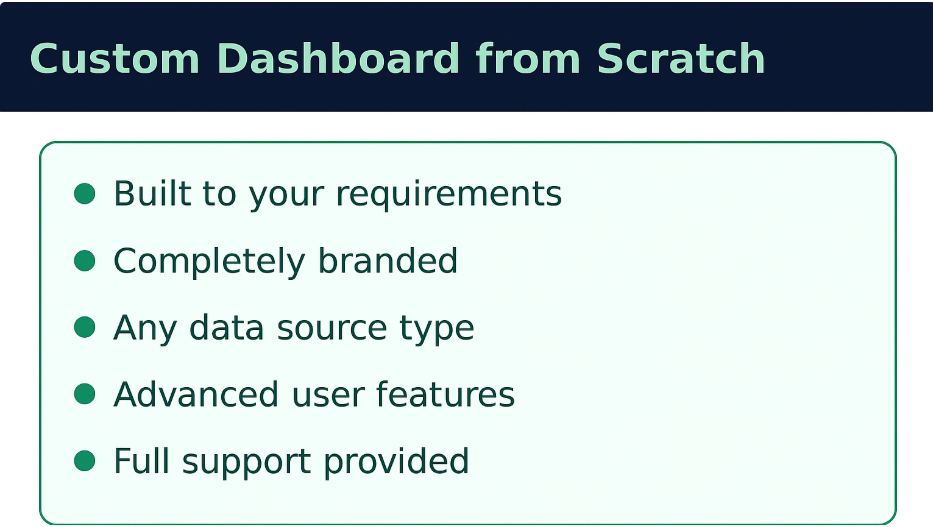Select the word "source" in the third bullet
The image size is (933, 527).
coord(336,328)
